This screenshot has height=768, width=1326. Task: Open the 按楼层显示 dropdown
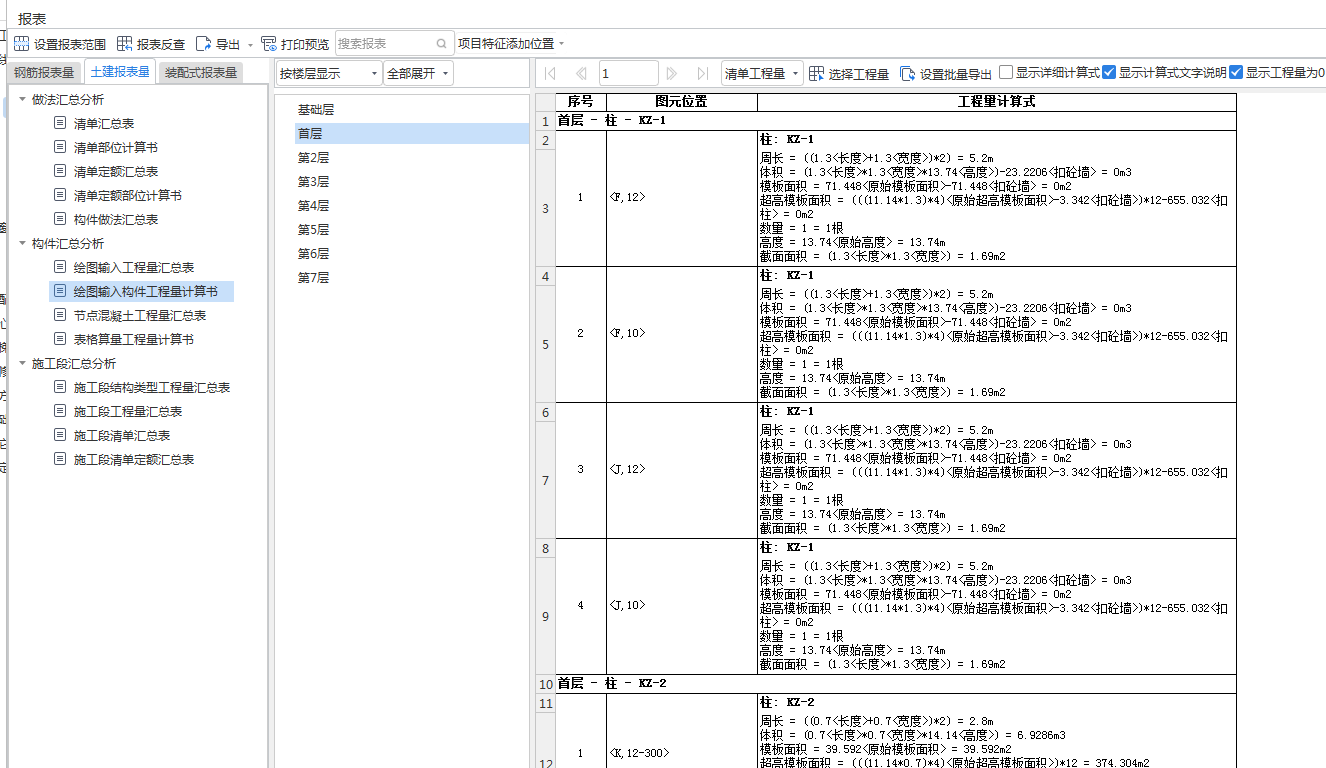329,73
